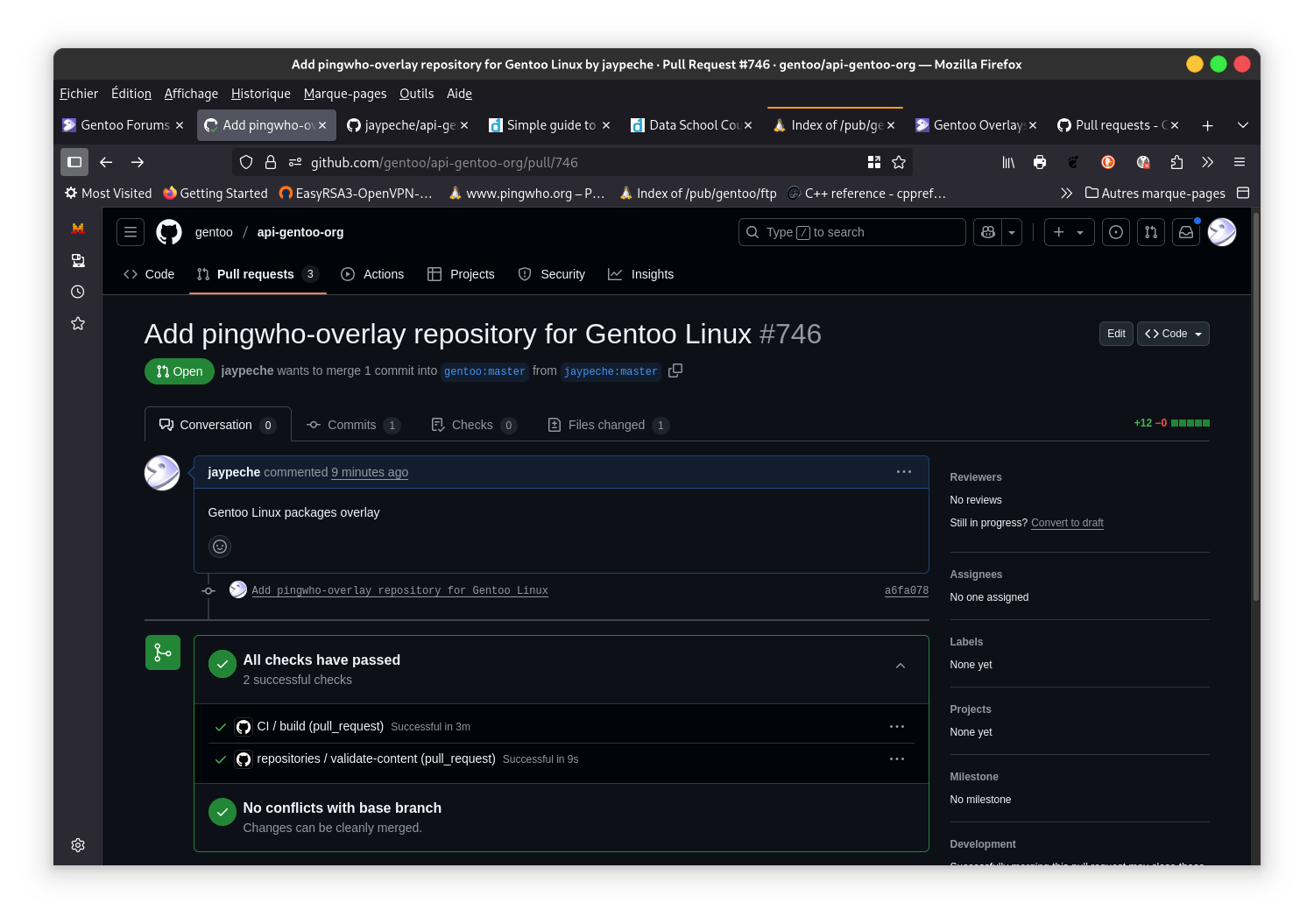Click the page vertical scrollbar
This screenshot has height=924, width=1314.
coord(1255,406)
